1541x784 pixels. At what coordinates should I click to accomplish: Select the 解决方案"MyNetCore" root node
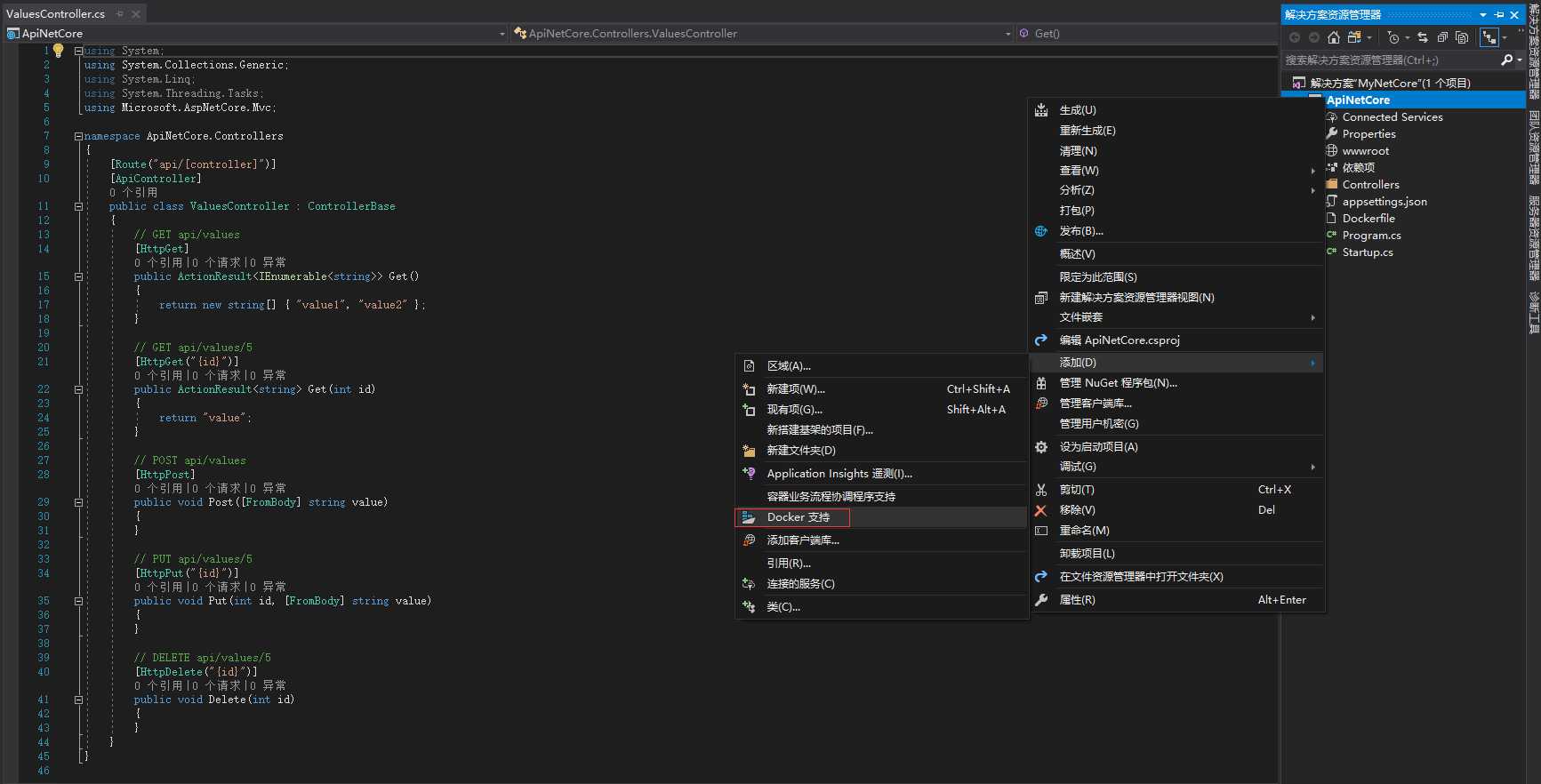pos(1390,84)
